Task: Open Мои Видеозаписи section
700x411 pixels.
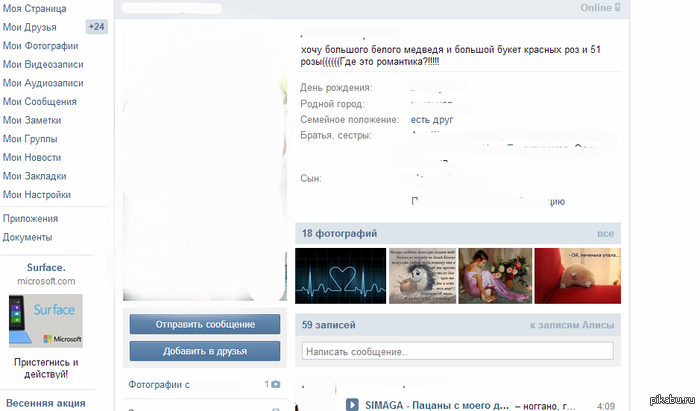Action: [43, 65]
